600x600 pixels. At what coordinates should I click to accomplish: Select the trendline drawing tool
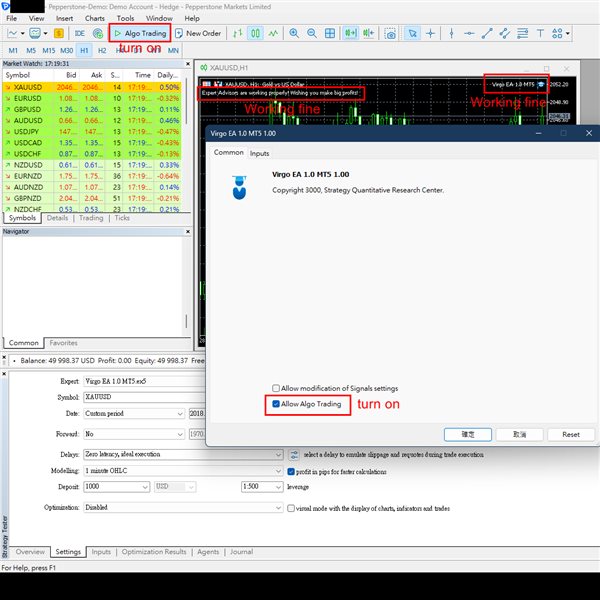(x=487, y=34)
